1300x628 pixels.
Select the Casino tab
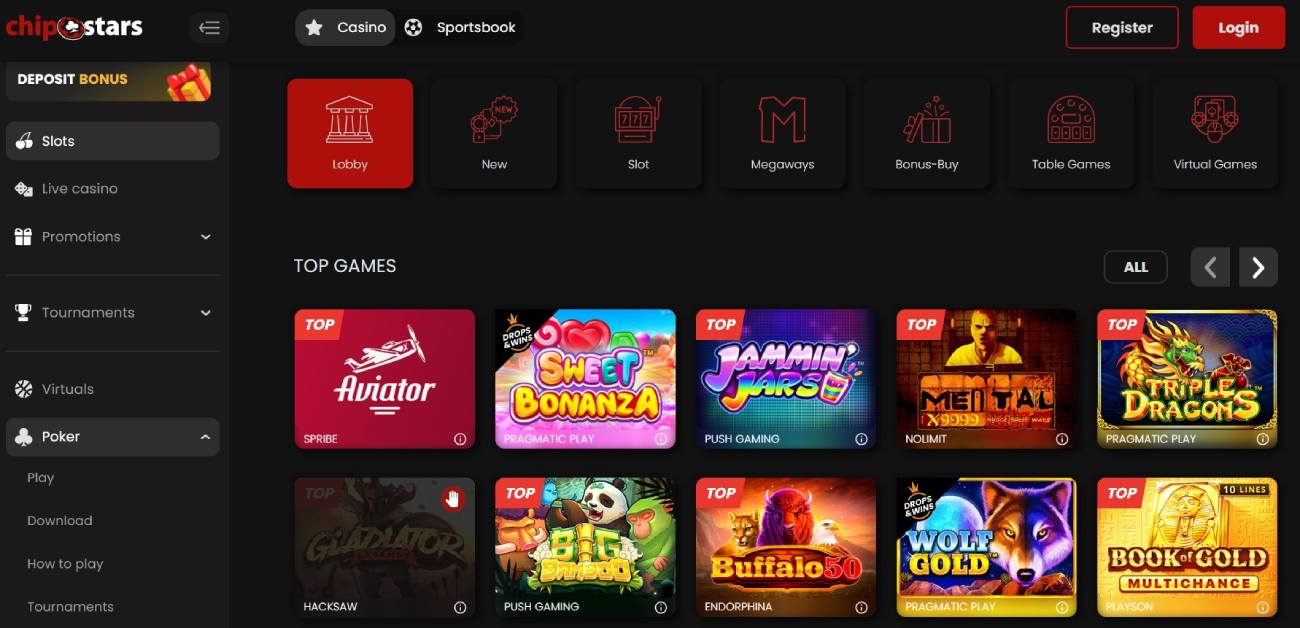click(x=346, y=28)
